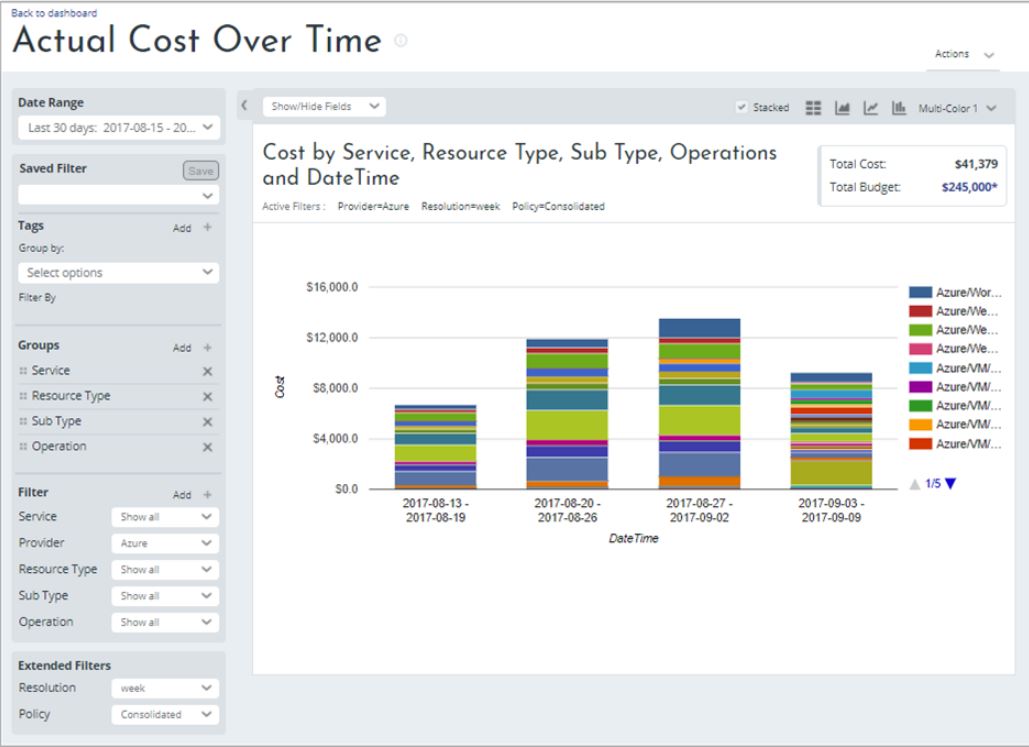Open the Resolution week dropdown

point(163,689)
